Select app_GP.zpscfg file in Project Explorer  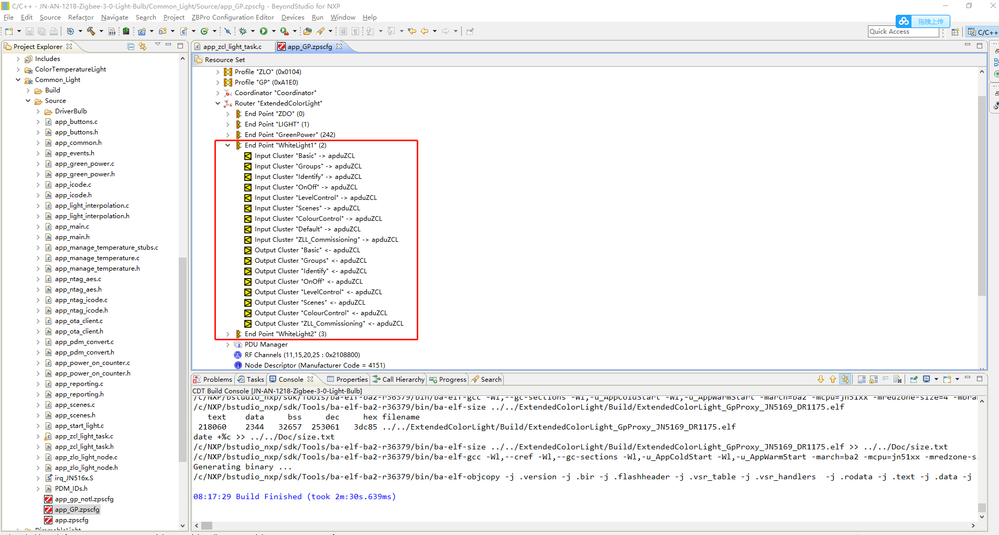(71, 510)
